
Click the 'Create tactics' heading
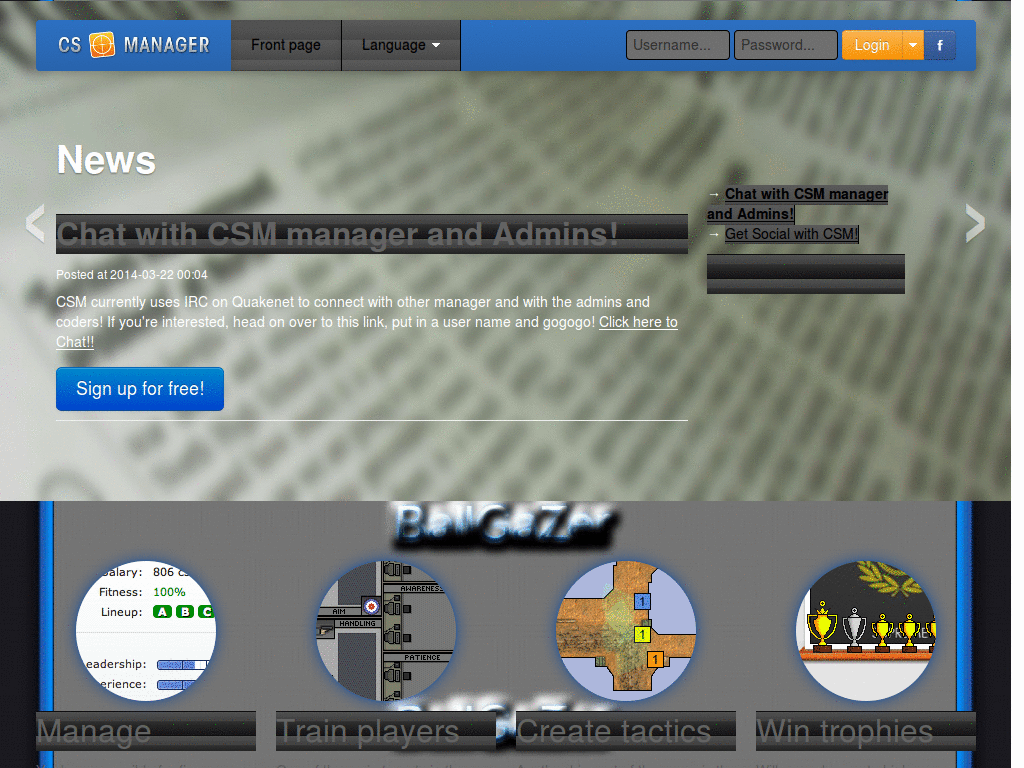point(614,731)
